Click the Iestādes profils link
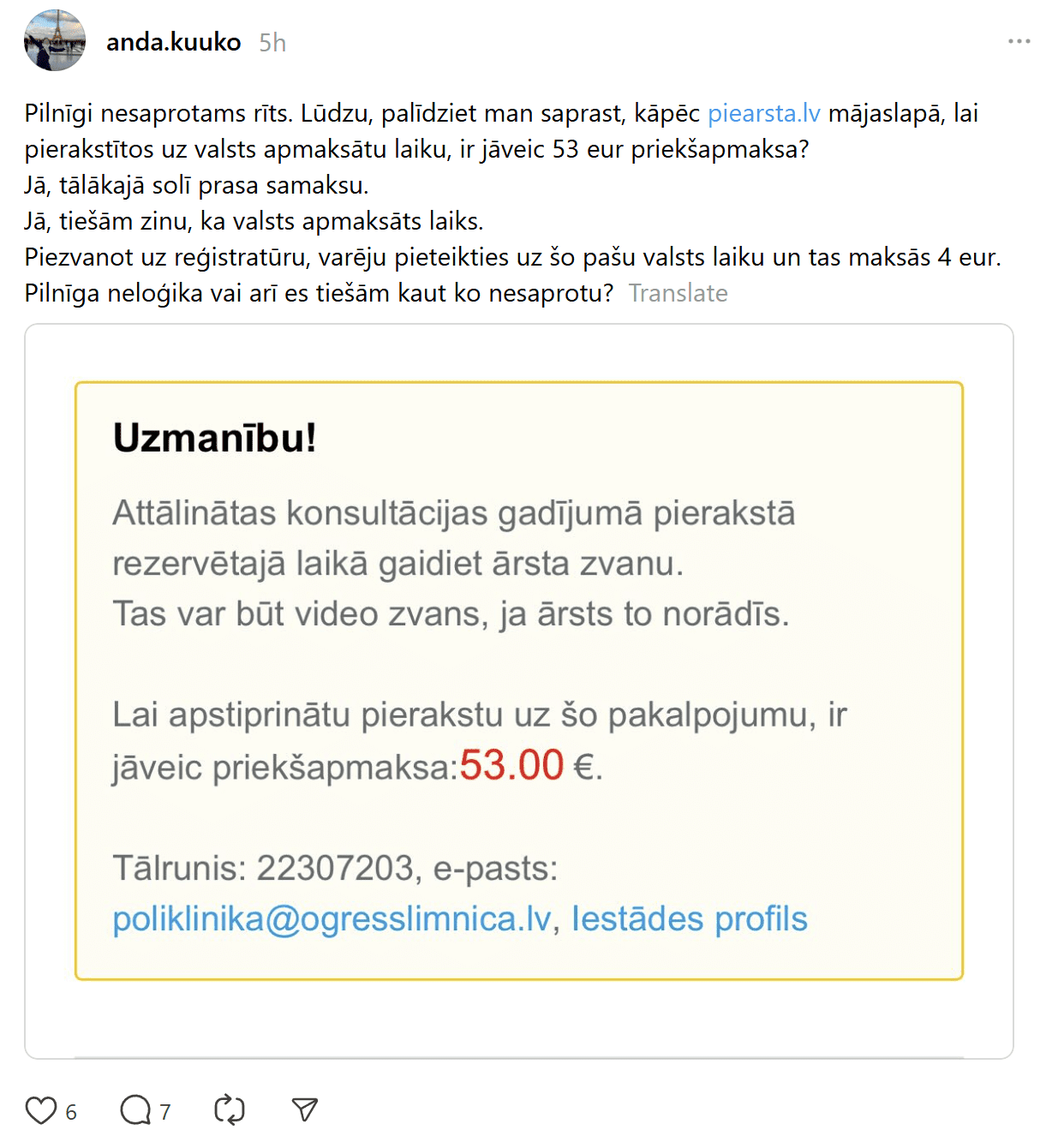Screen dimensions: 1052x1148 click(x=689, y=919)
